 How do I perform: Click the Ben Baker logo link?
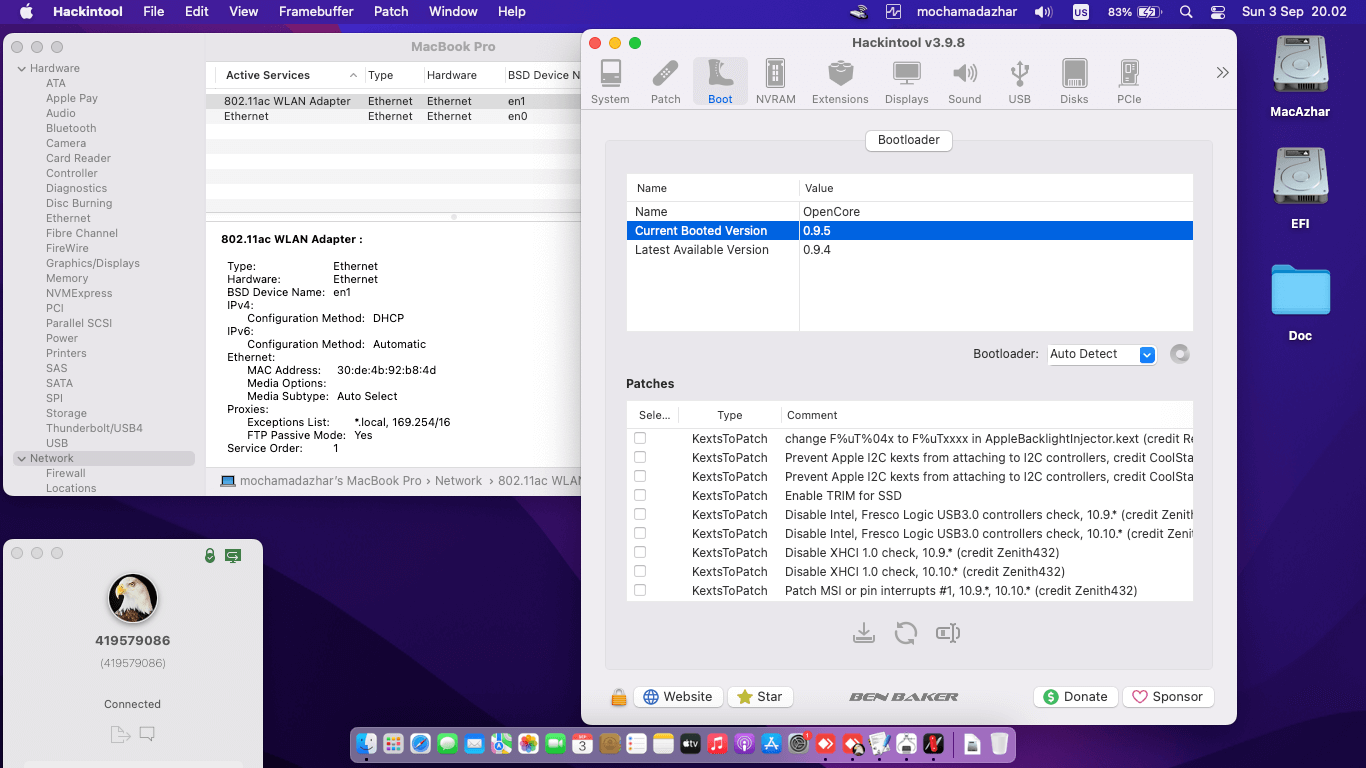tap(904, 697)
